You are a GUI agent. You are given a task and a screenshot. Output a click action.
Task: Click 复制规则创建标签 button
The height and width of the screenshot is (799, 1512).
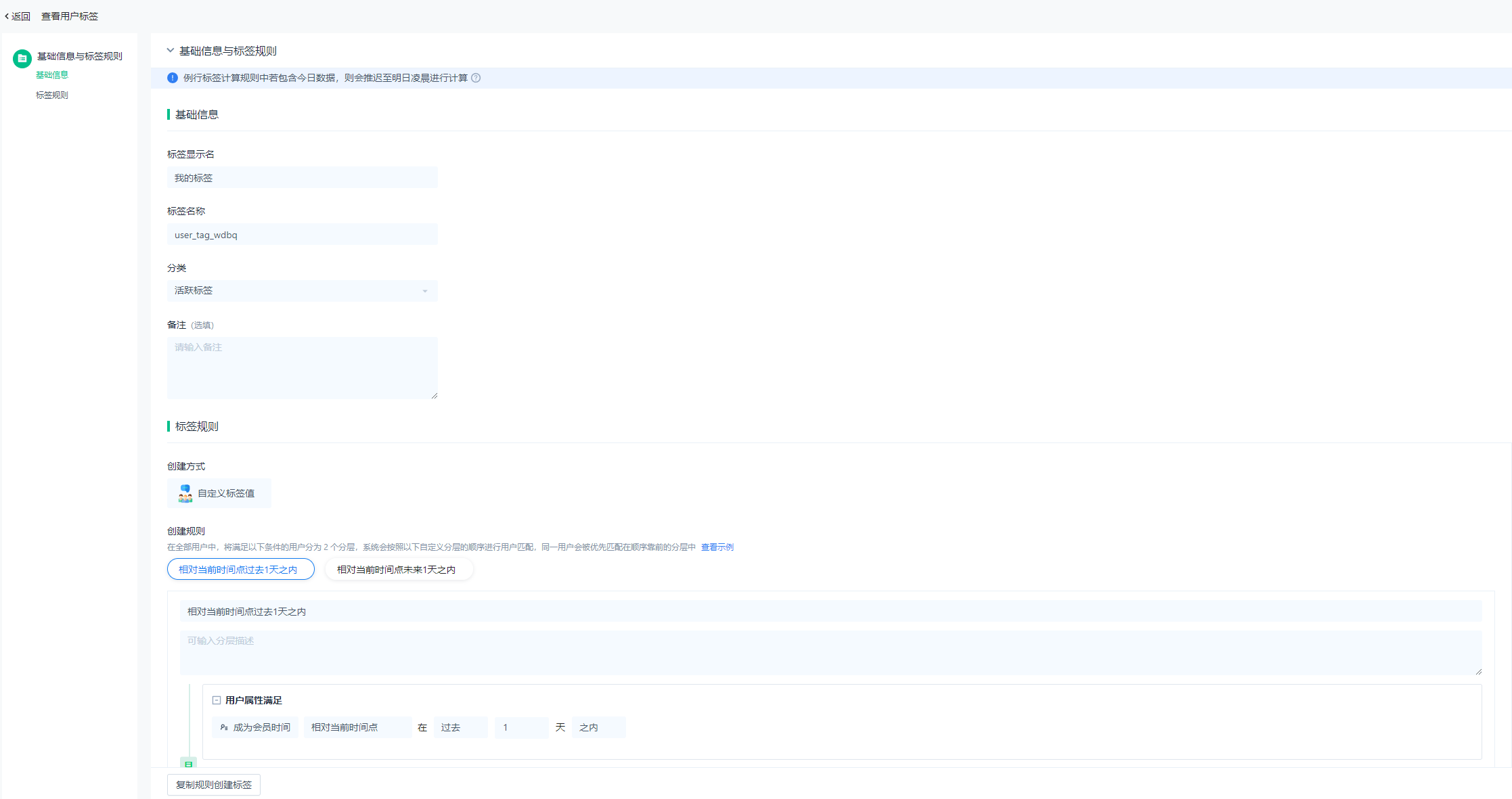[x=214, y=785]
